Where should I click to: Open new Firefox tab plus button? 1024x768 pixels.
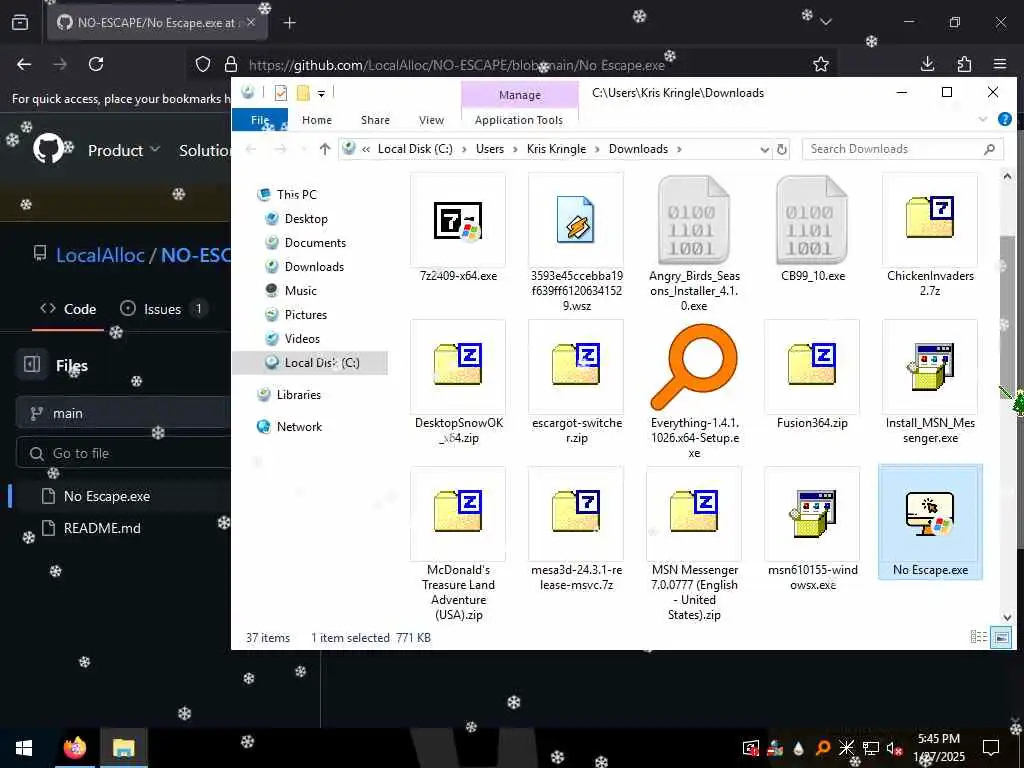pyautogui.click(x=290, y=23)
